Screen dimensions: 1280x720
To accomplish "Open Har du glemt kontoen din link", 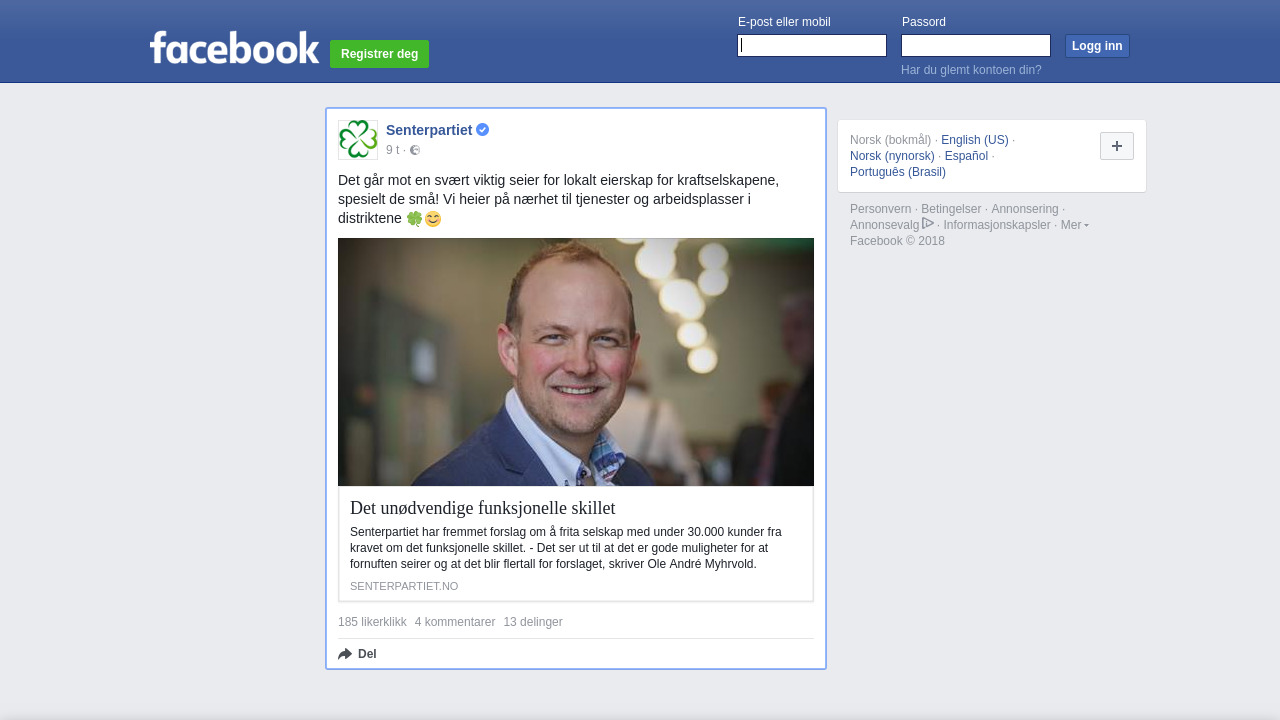I will tap(971, 70).
